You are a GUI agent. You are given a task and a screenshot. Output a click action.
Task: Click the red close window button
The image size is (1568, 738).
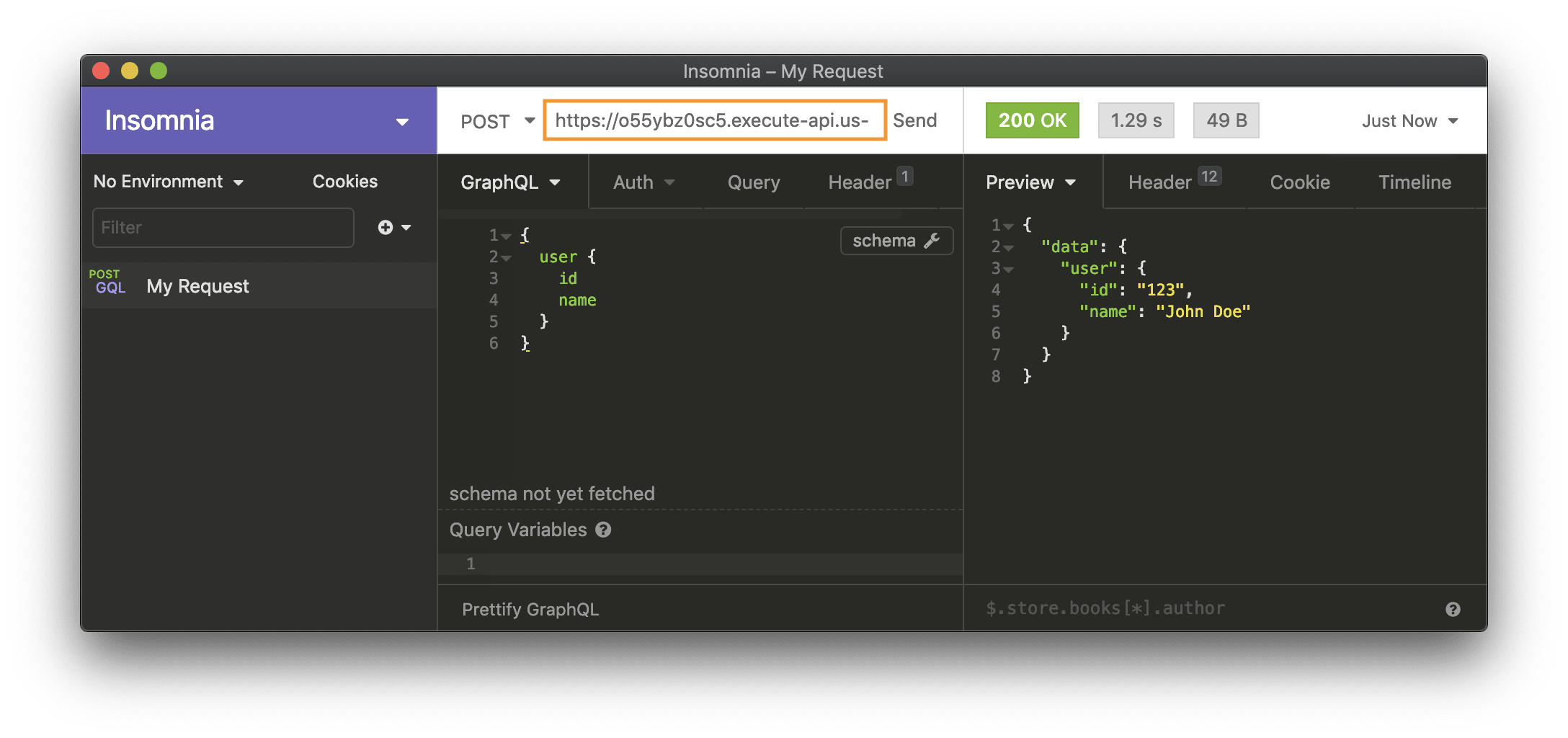(x=101, y=71)
